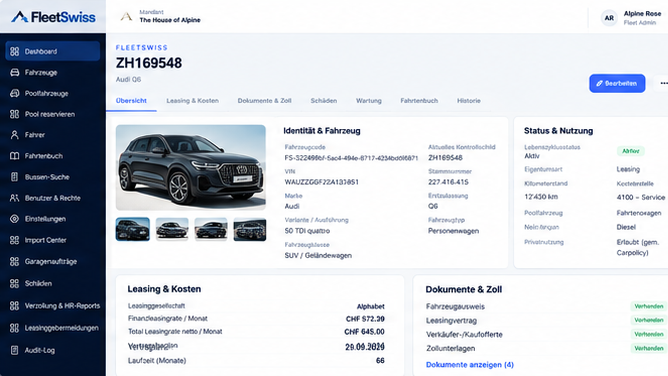
Task: Click the FleetSwiss logo
Action: pos(53,17)
